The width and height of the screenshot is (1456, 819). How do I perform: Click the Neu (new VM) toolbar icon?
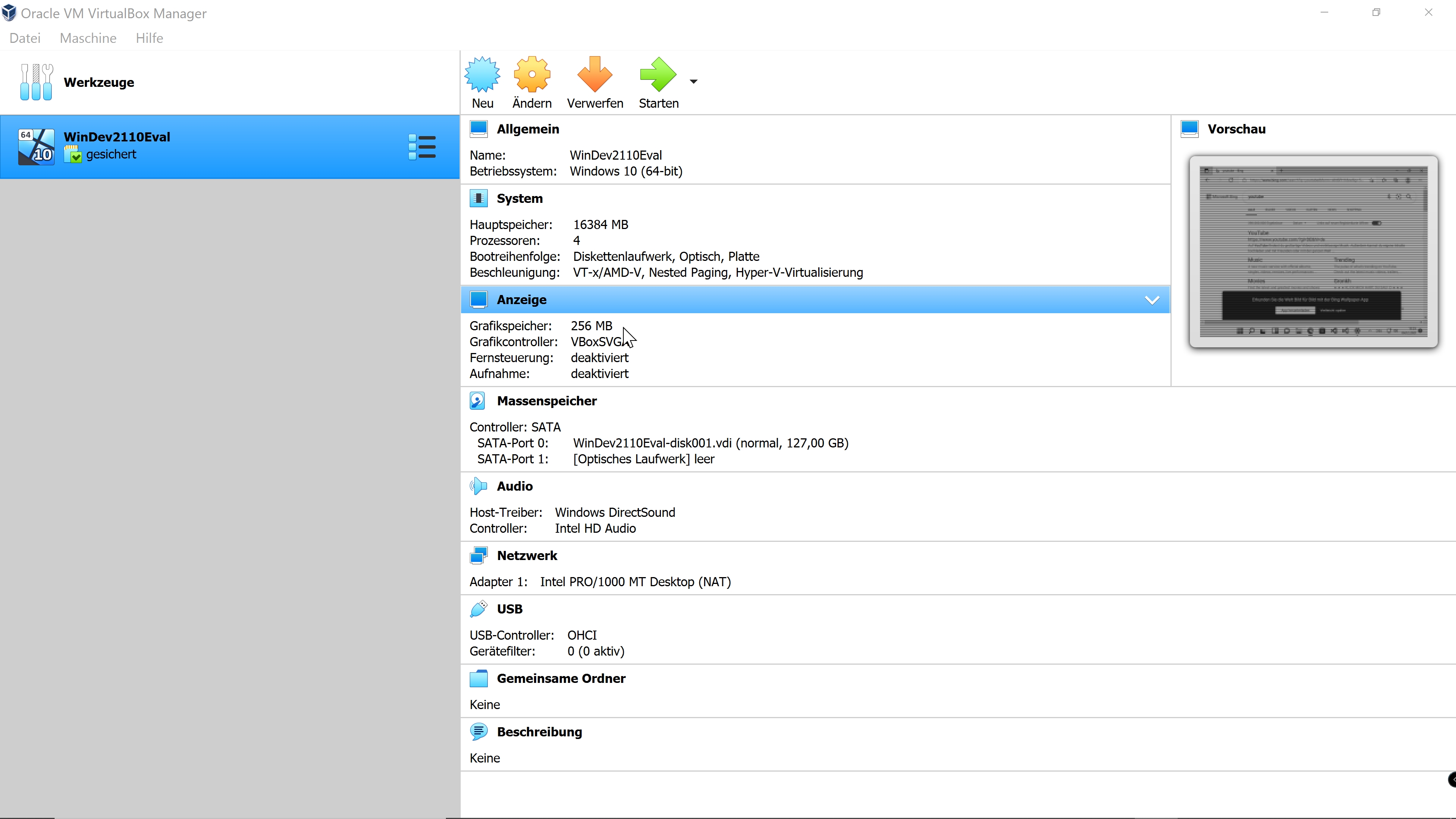pos(482,75)
